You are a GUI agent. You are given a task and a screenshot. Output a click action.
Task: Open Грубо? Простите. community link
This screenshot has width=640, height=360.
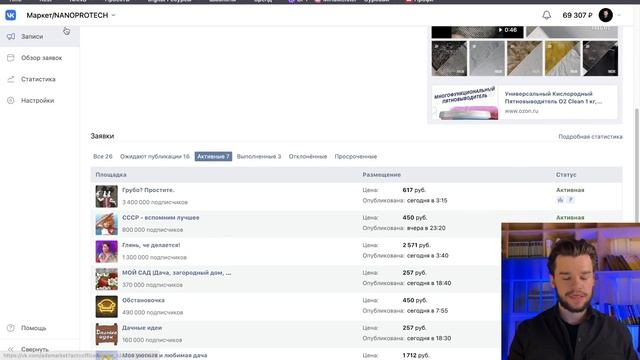(x=148, y=190)
